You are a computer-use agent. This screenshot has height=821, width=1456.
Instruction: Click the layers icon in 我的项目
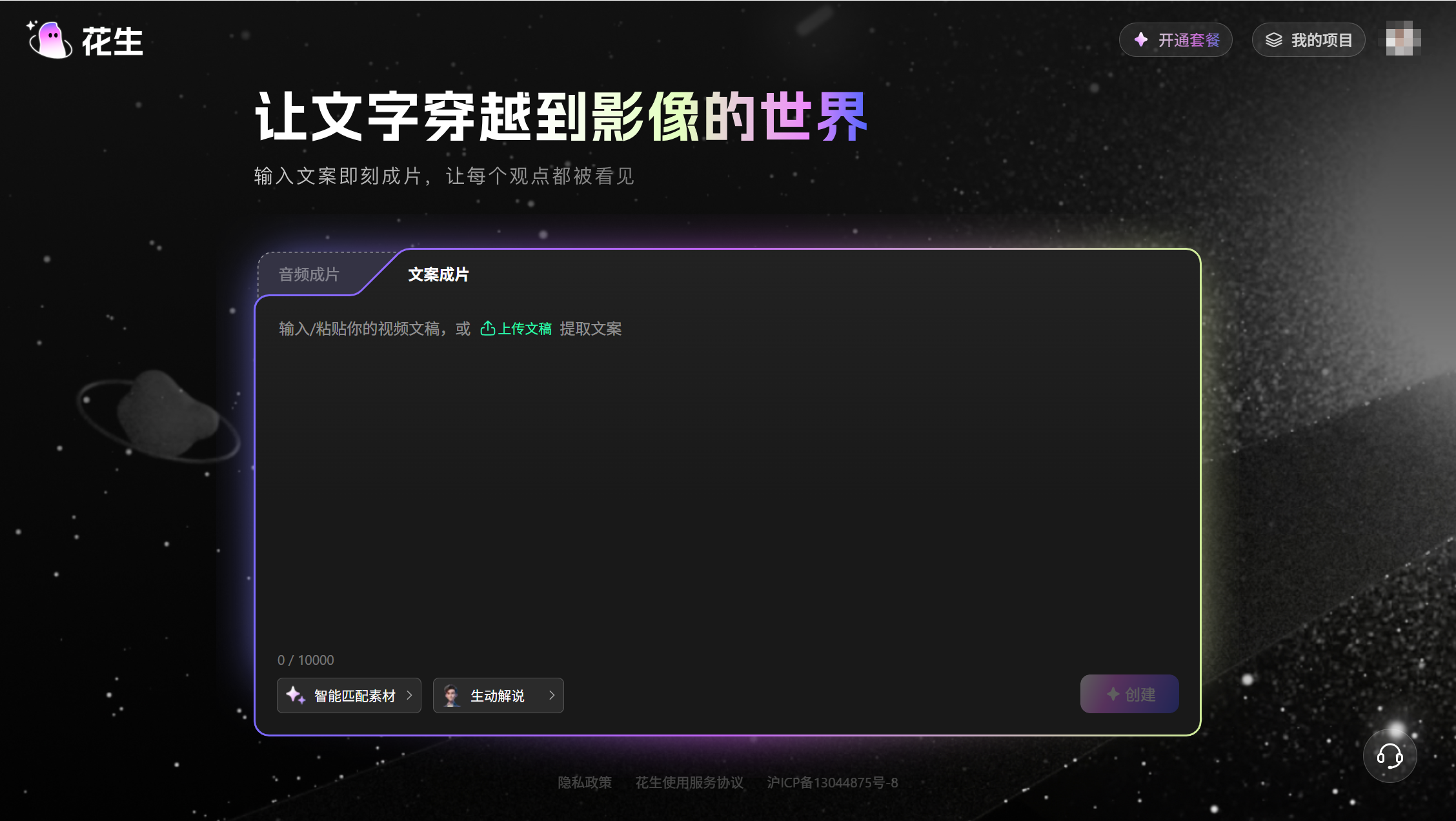click(1273, 40)
